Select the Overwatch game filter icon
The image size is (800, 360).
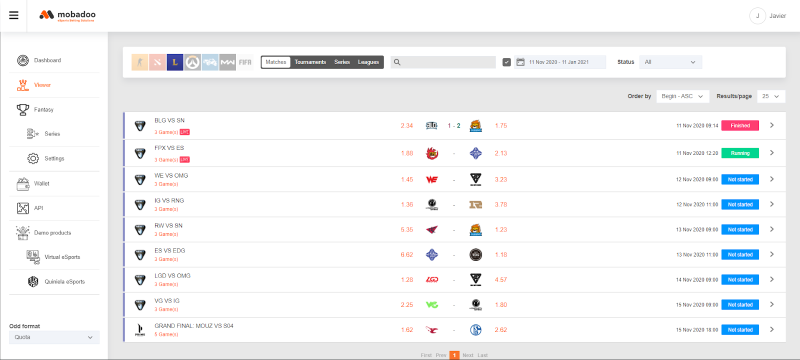point(192,62)
